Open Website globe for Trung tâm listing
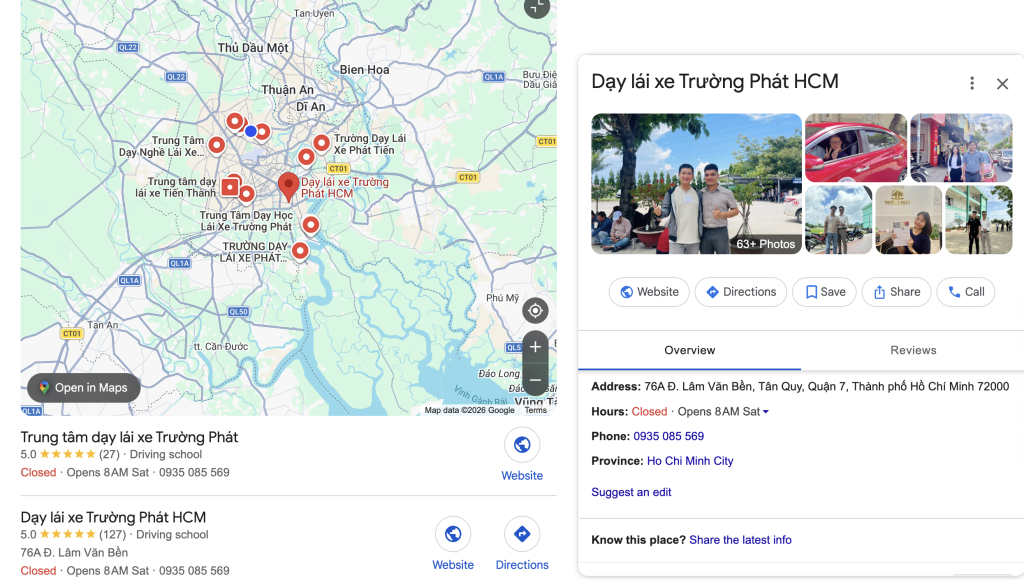Viewport: 1024px width, 580px height. (x=522, y=445)
